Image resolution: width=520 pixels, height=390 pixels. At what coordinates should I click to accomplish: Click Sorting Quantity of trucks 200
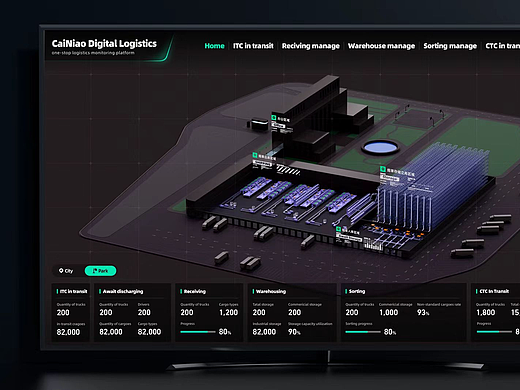coord(352,312)
